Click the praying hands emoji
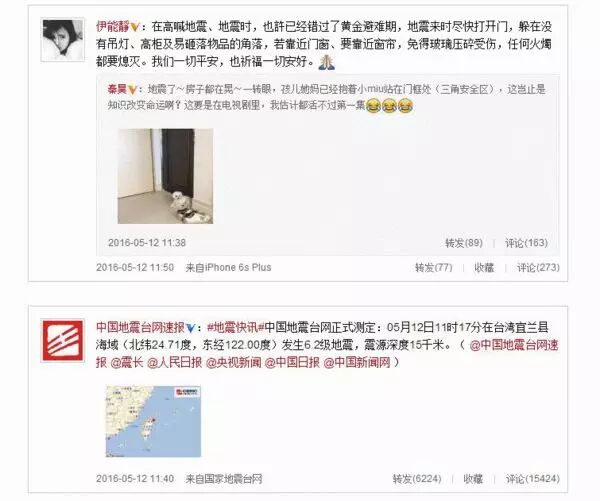Screen dimensions: 600x501 tap(327, 62)
